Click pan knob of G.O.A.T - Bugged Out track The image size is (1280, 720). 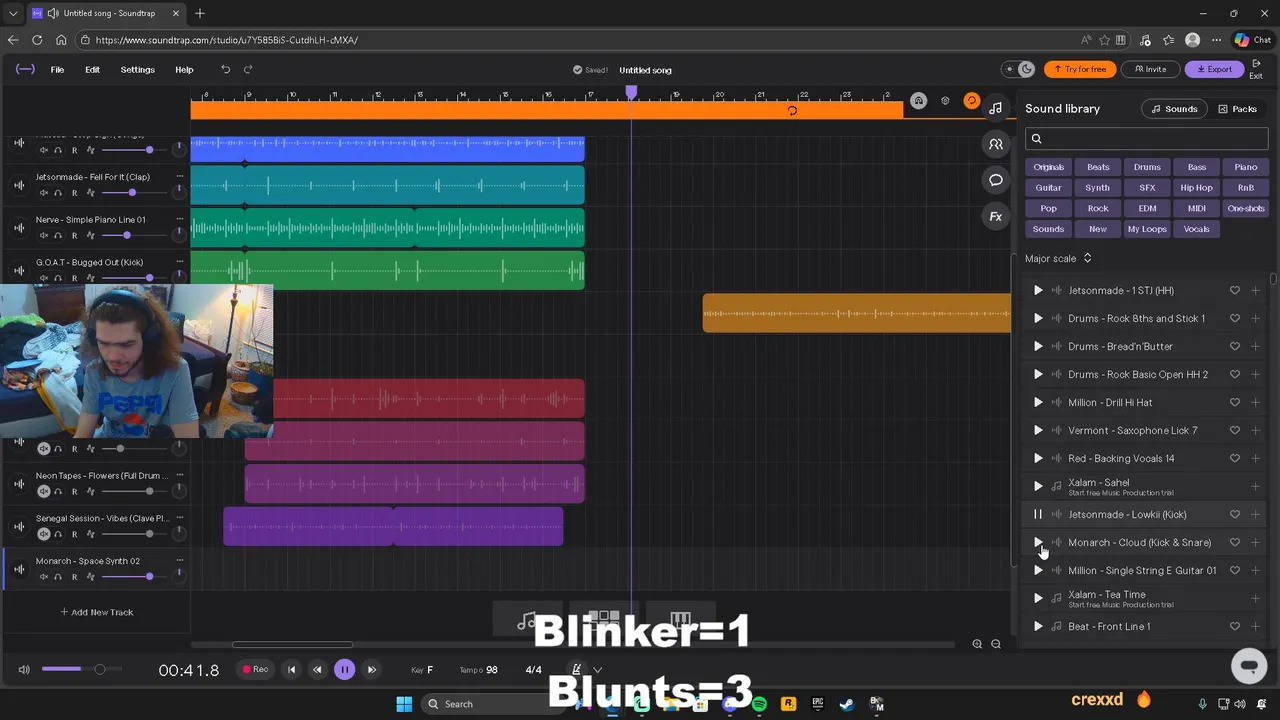point(179,275)
